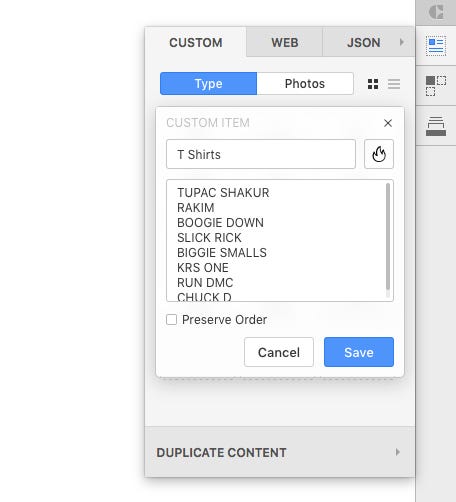Open the populate content panel icon
The width and height of the screenshot is (456, 502).
click(436, 46)
